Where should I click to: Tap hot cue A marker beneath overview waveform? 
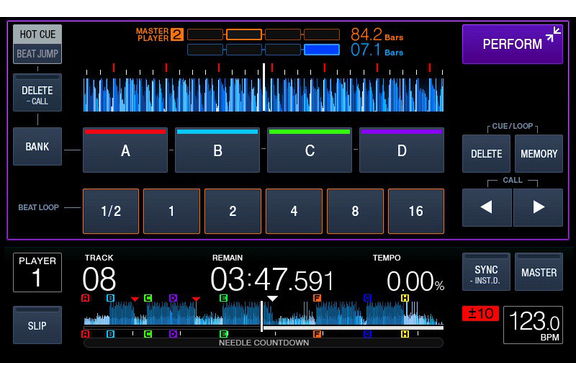85,334
